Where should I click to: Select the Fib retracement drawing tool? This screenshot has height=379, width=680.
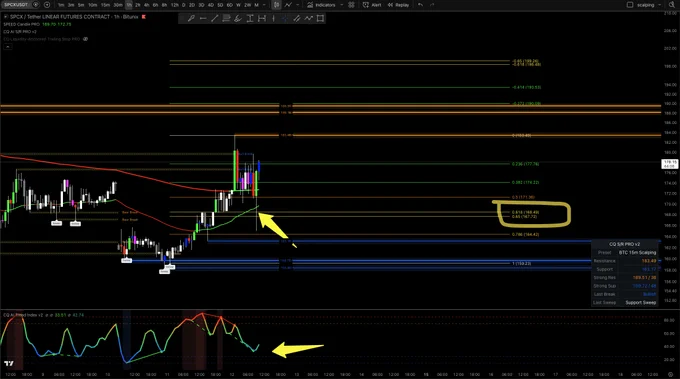click(226, 18)
